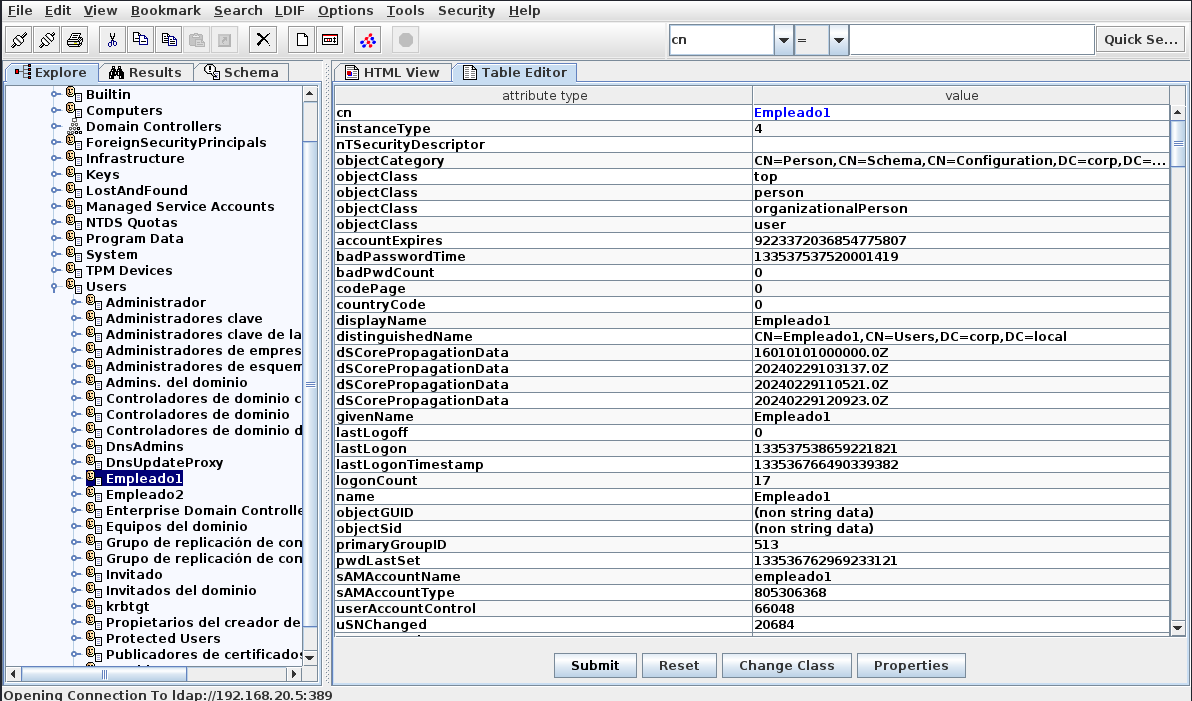Click the userAccountControl value 66048
Screen dimensions: 1192x701
pos(961,608)
